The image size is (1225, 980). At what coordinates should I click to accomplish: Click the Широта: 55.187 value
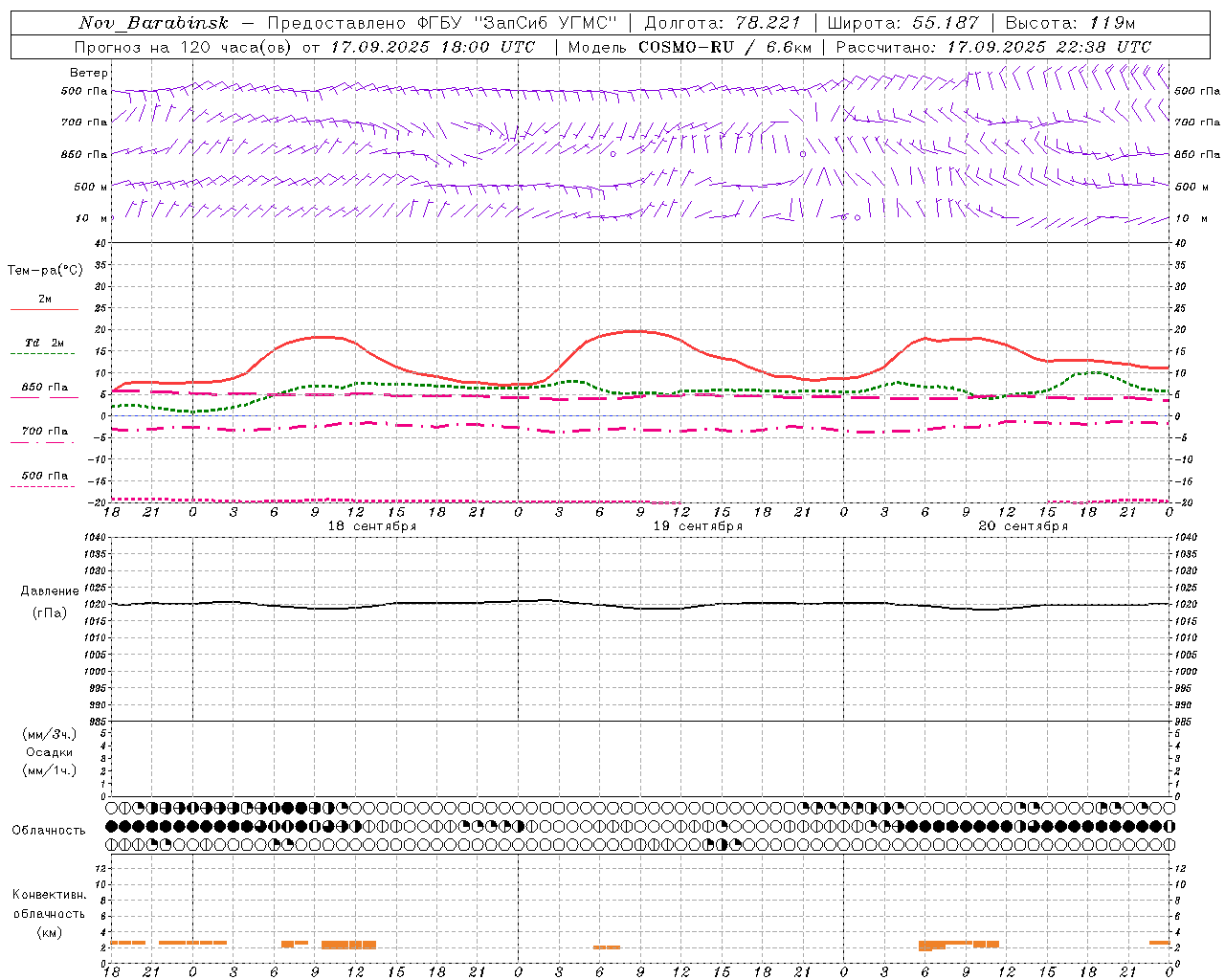[x=902, y=23]
